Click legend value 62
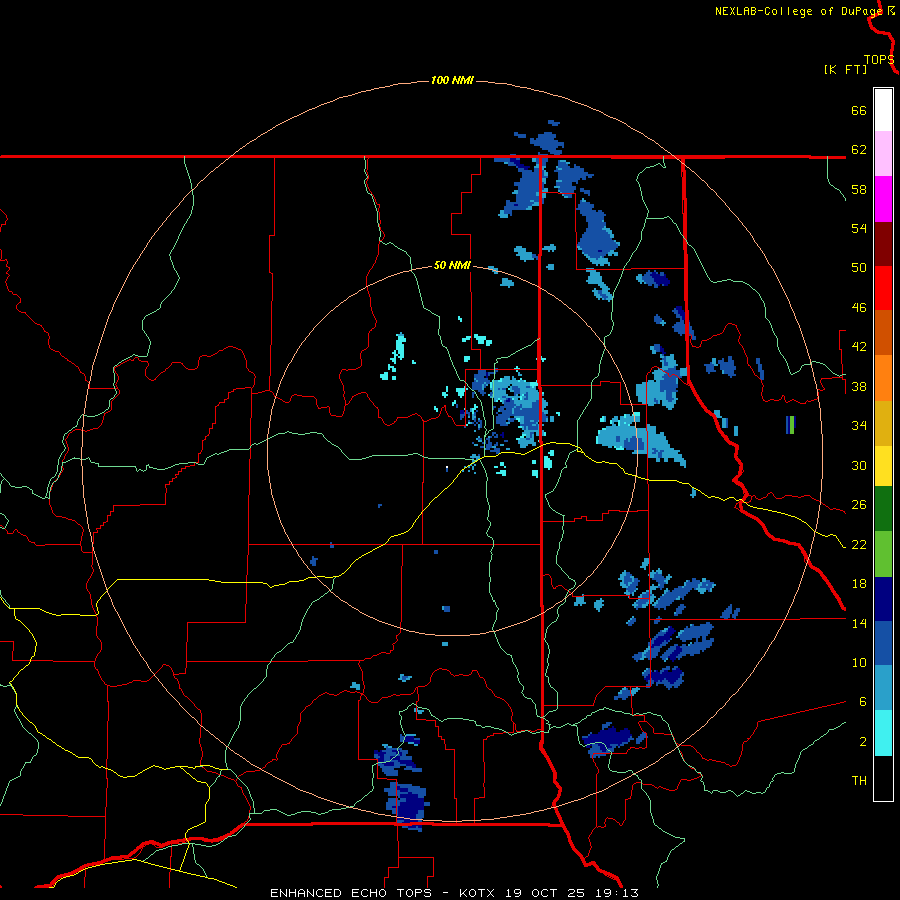900x900 pixels. coord(859,149)
